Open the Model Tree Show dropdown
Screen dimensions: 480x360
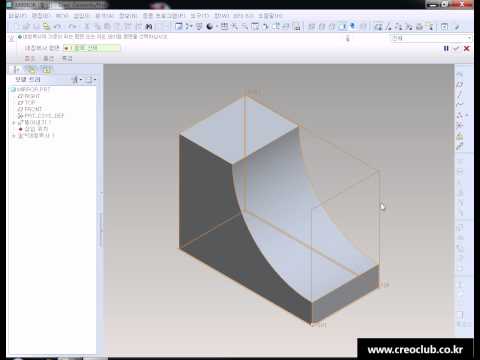tap(77, 80)
